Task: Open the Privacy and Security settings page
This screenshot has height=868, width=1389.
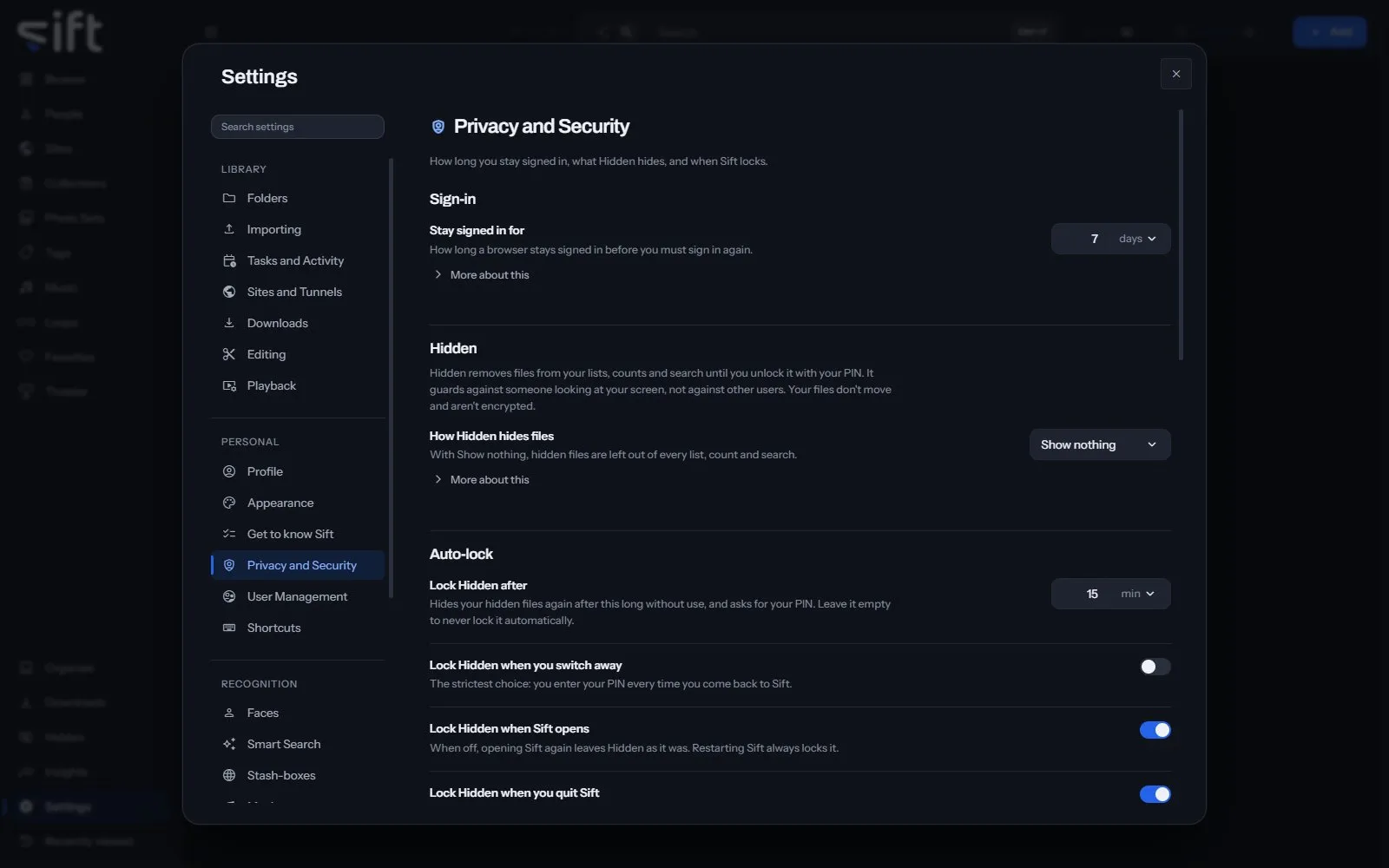Action: pyautogui.click(x=298, y=565)
